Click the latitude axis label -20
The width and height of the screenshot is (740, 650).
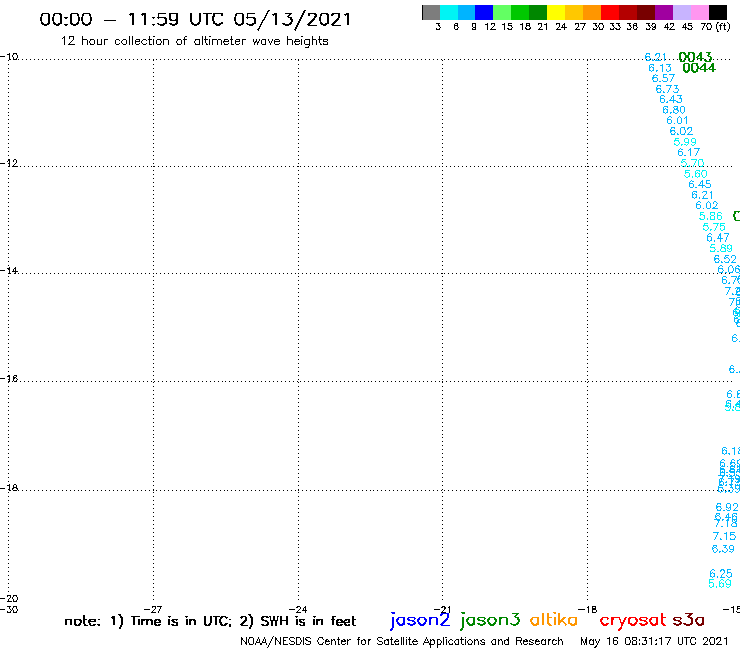coord(9,599)
